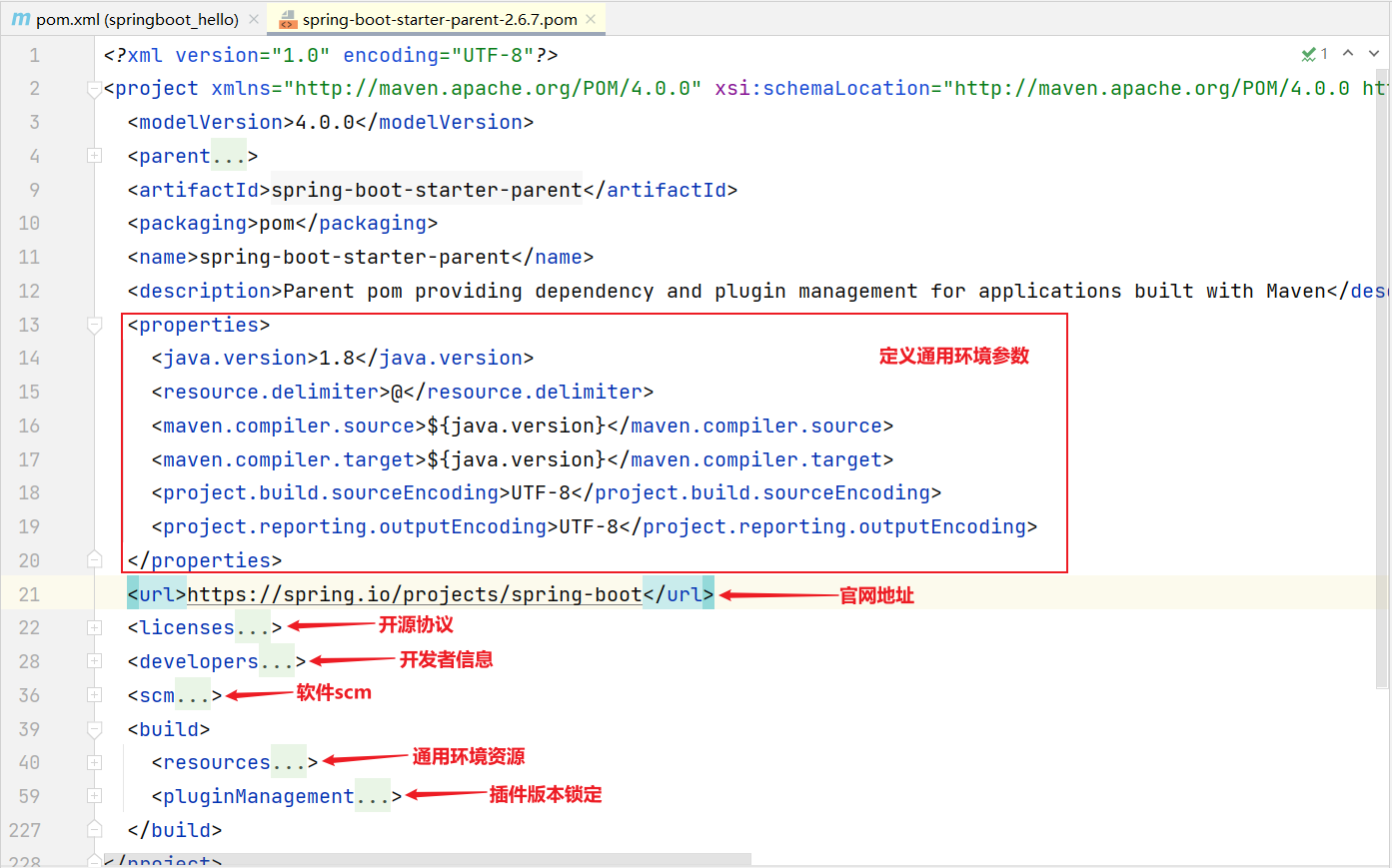This screenshot has height=868, width=1392.
Task: Click the horizontal scrollbar under the editor
Action: 427,860
